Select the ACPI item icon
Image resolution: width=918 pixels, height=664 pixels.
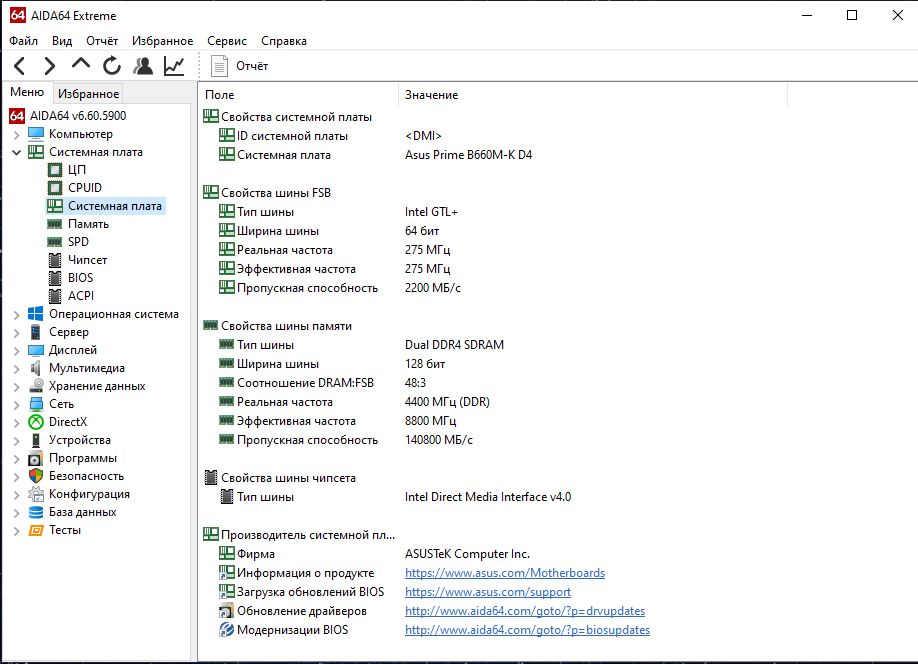[x=54, y=296]
